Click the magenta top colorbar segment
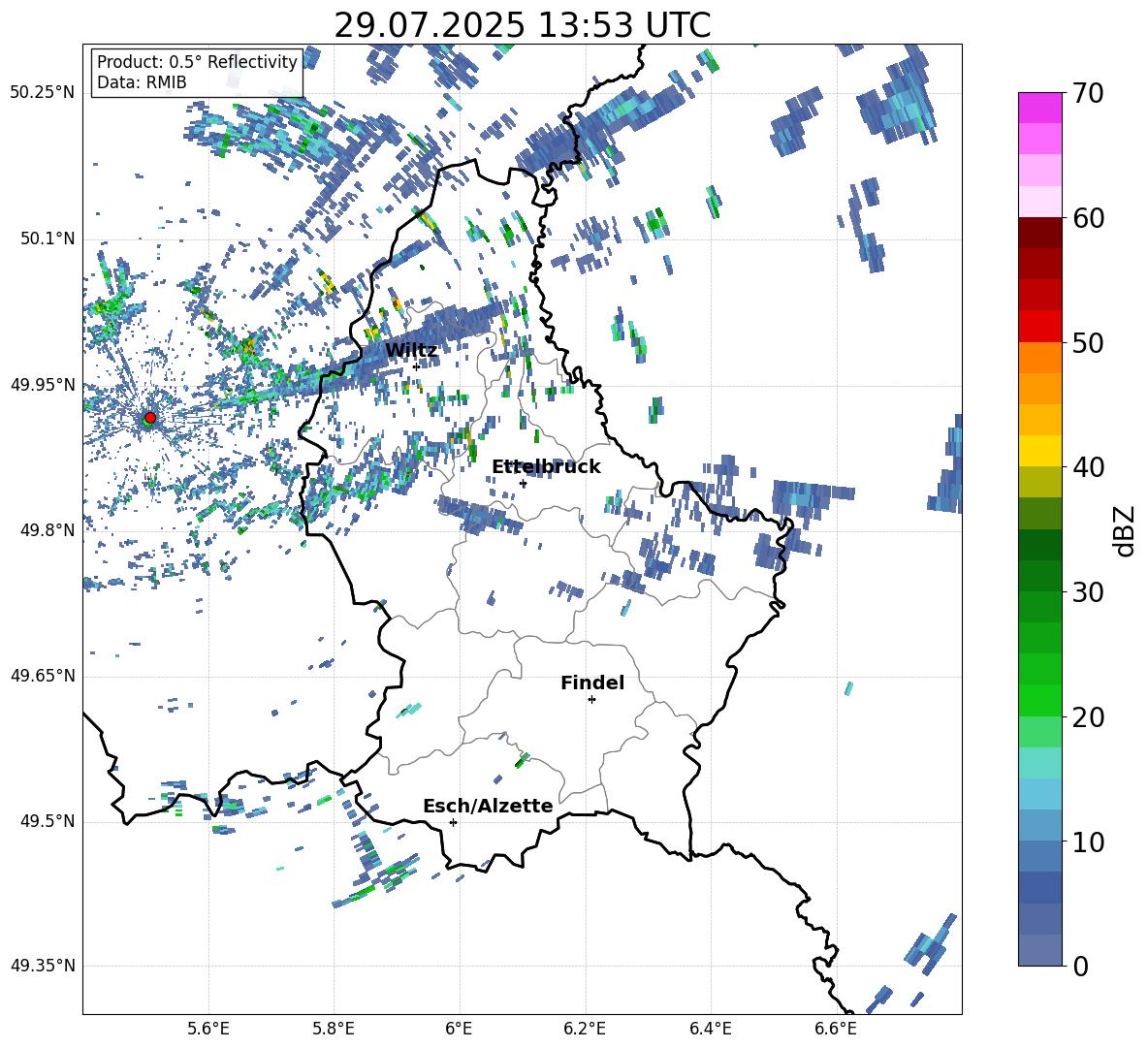Viewport: 1148px width, 1048px height. click(1039, 109)
